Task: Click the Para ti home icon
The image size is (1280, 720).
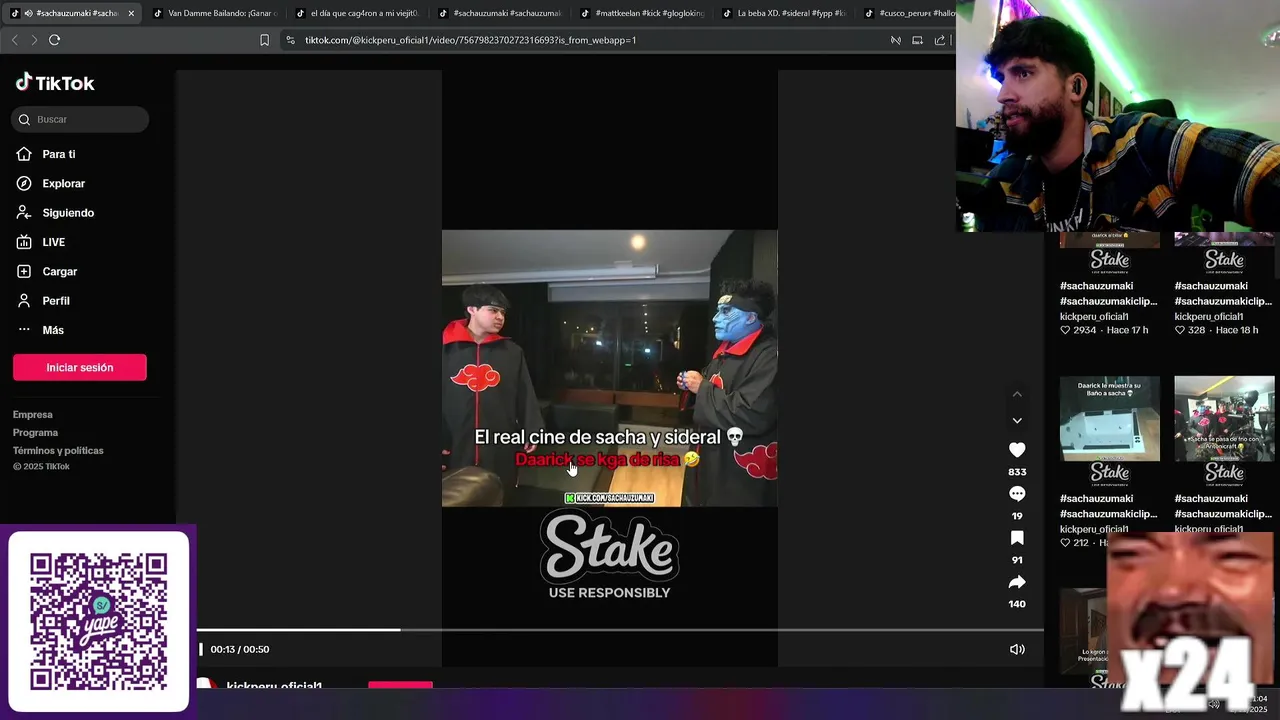Action: click(24, 154)
